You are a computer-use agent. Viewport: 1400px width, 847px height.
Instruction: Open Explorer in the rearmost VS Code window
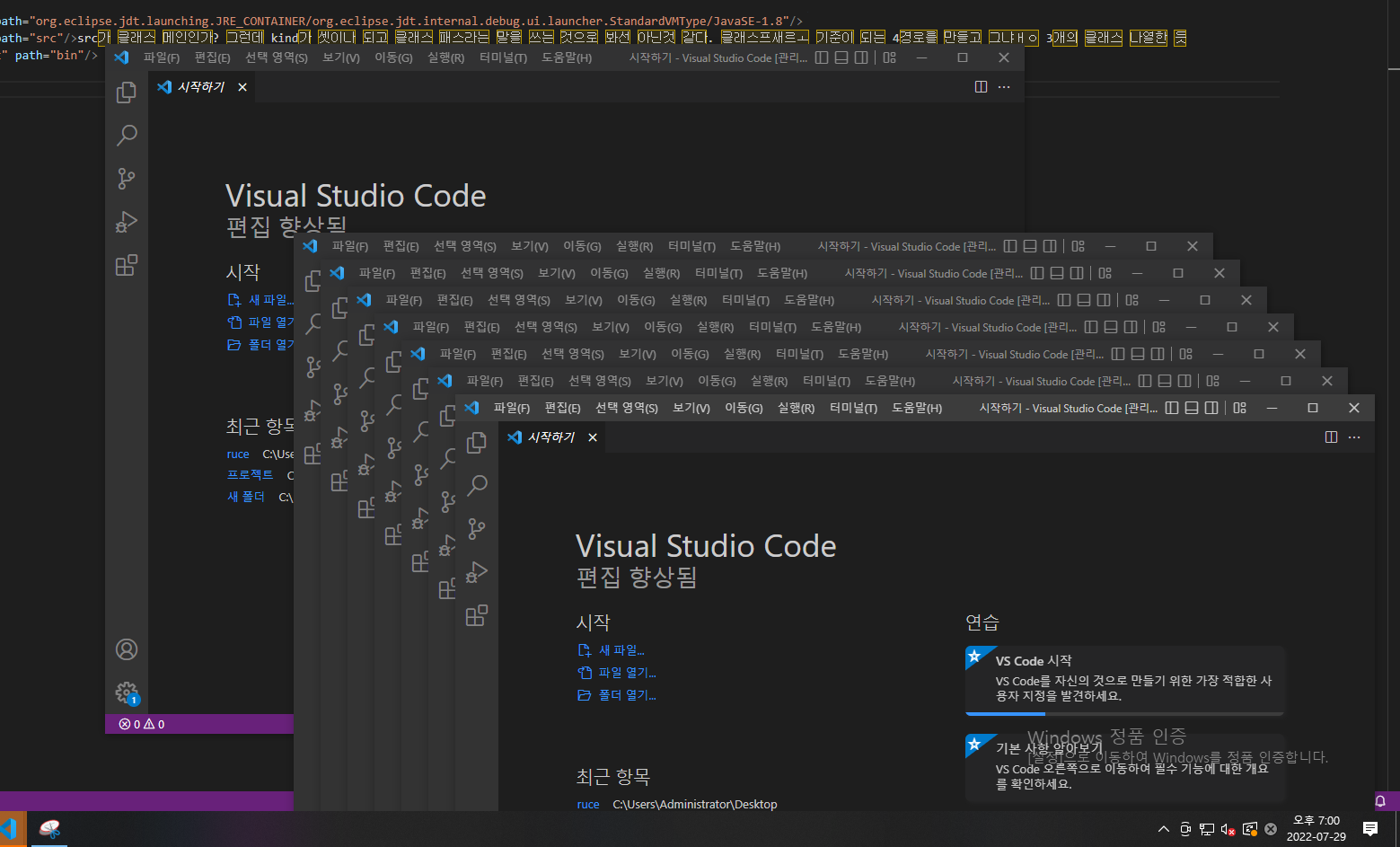coord(127,92)
